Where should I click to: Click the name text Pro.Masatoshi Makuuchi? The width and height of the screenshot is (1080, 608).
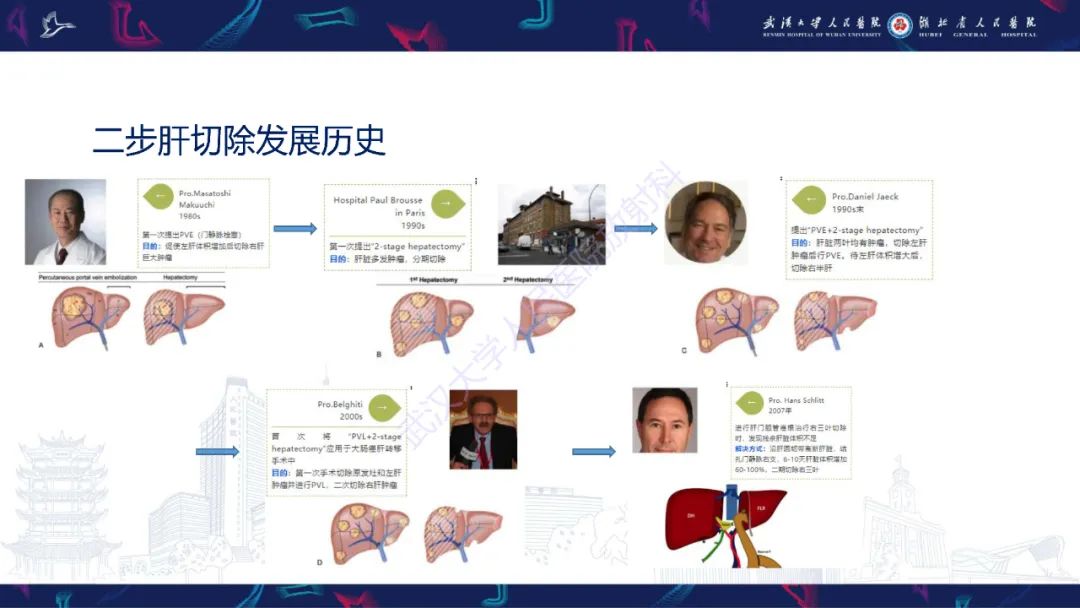click(205, 199)
